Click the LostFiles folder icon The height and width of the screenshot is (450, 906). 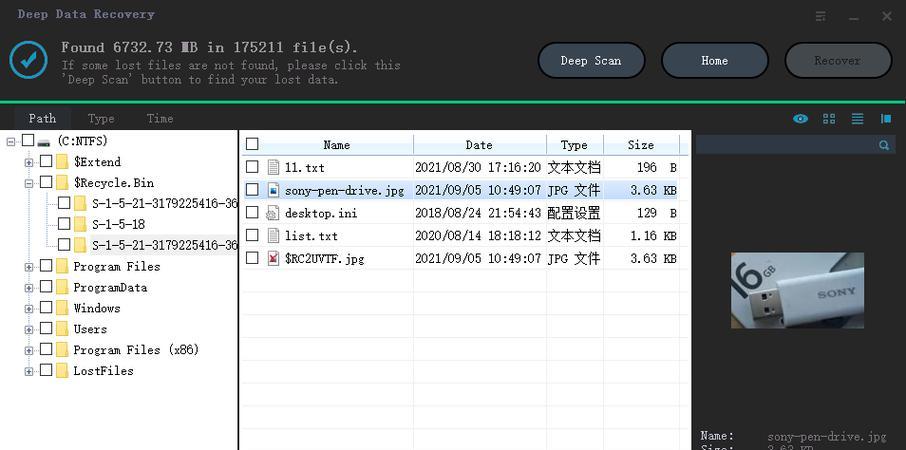[x=62, y=370]
